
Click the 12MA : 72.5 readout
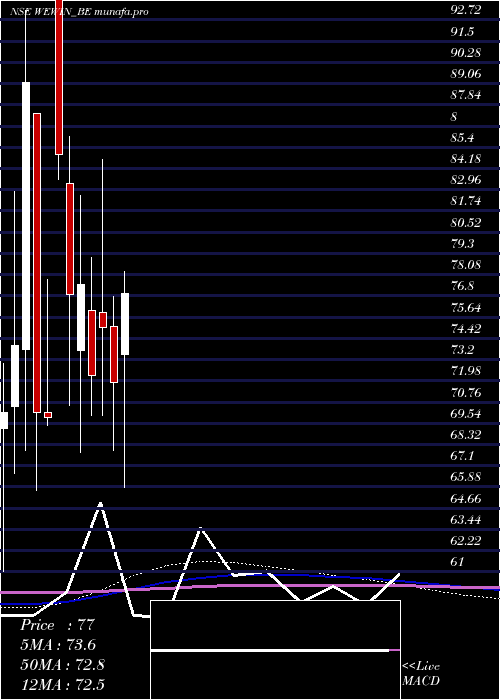[x=62, y=684]
